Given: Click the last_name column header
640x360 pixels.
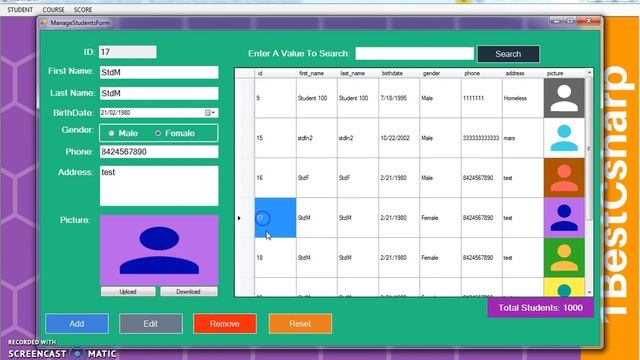Looking at the screenshot, I should (x=358, y=73).
